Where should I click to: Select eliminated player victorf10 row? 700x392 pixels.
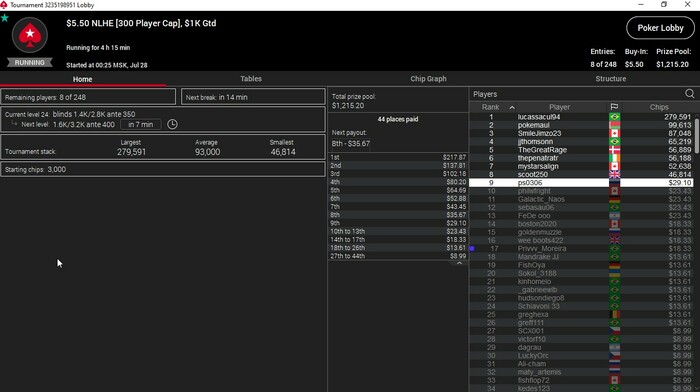coord(582,339)
